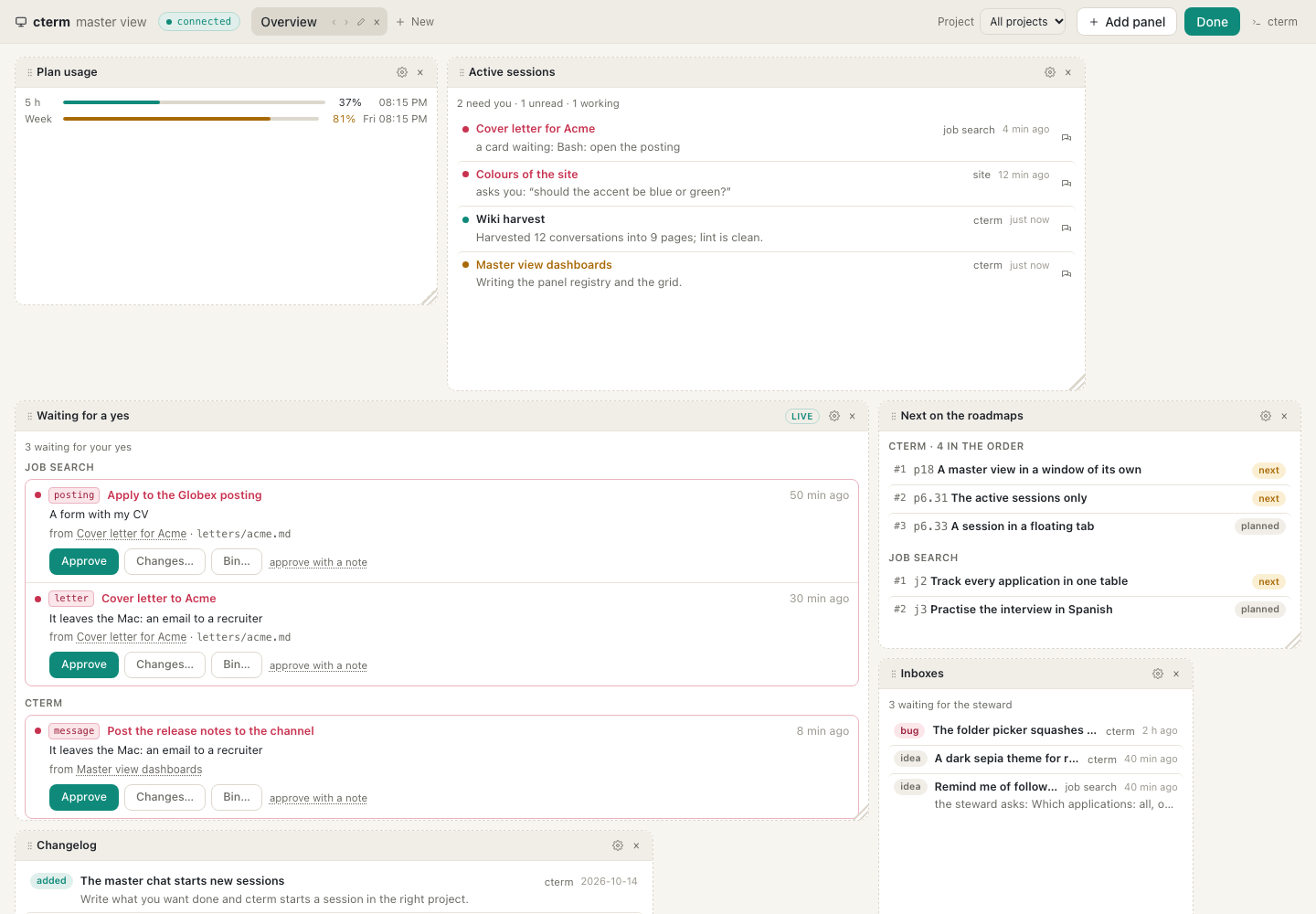Image resolution: width=1316 pixels, height=914 pixels.
Task: Create a new tab with + New
Action: point(415,22)
